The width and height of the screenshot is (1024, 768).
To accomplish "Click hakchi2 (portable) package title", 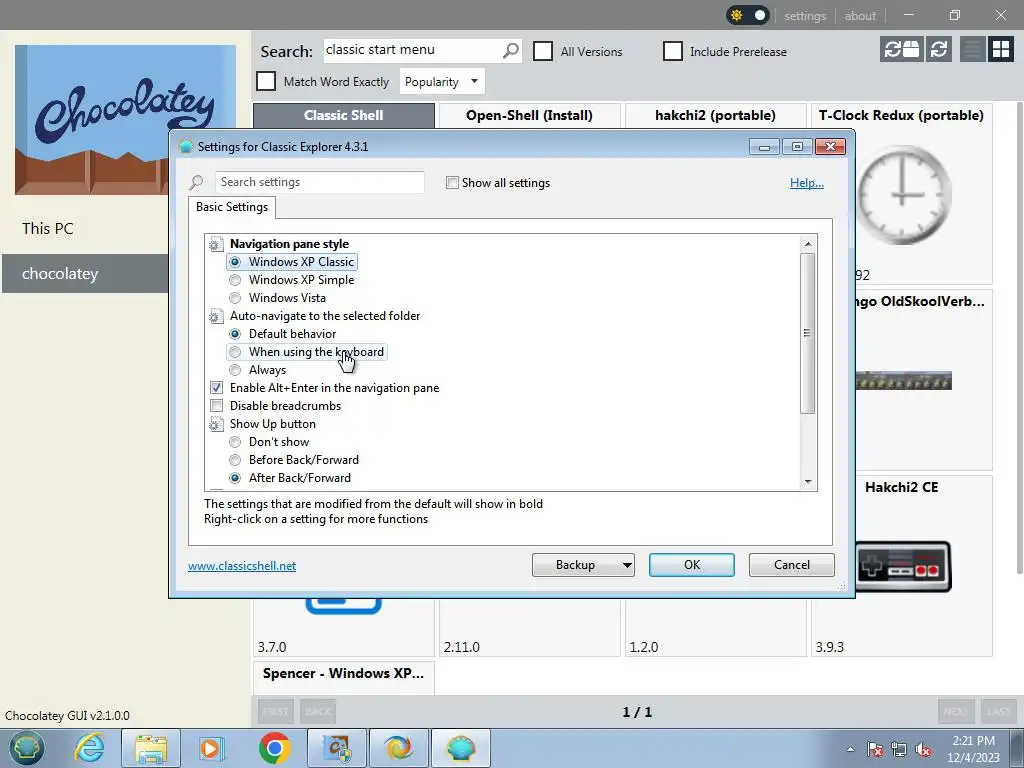I will coord(715,115).
